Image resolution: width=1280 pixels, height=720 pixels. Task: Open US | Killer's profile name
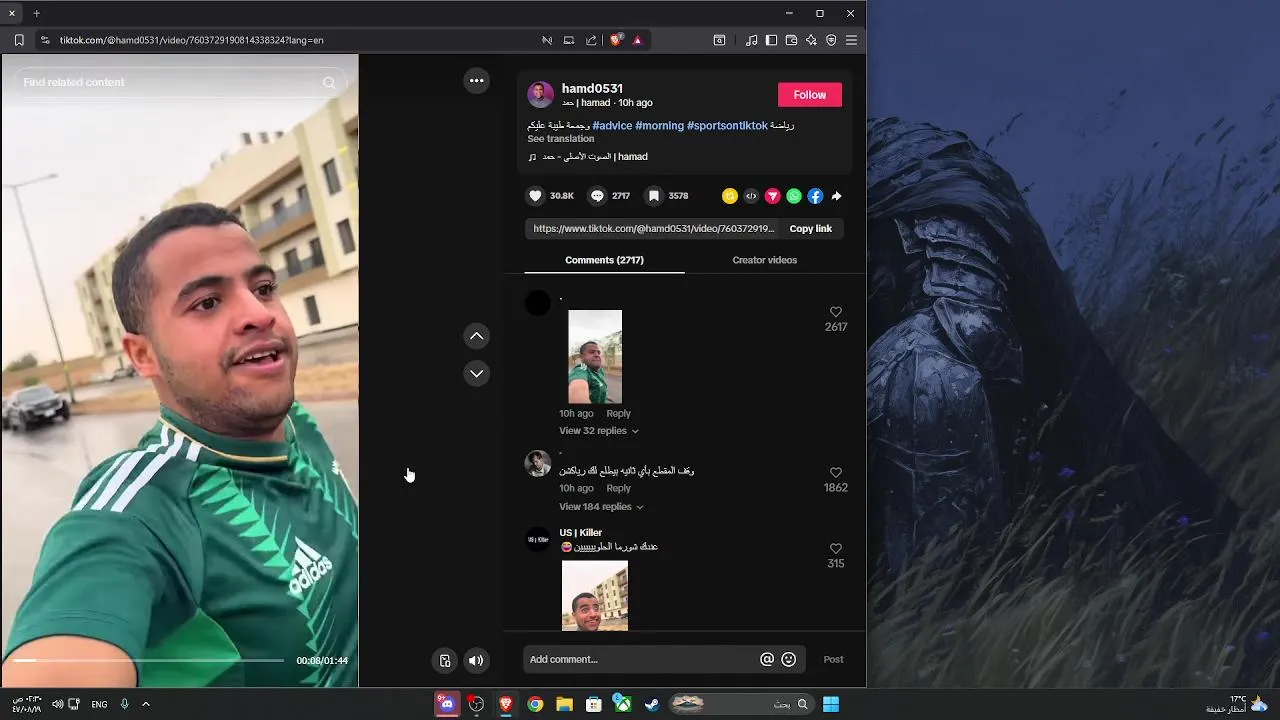(581, 533)
